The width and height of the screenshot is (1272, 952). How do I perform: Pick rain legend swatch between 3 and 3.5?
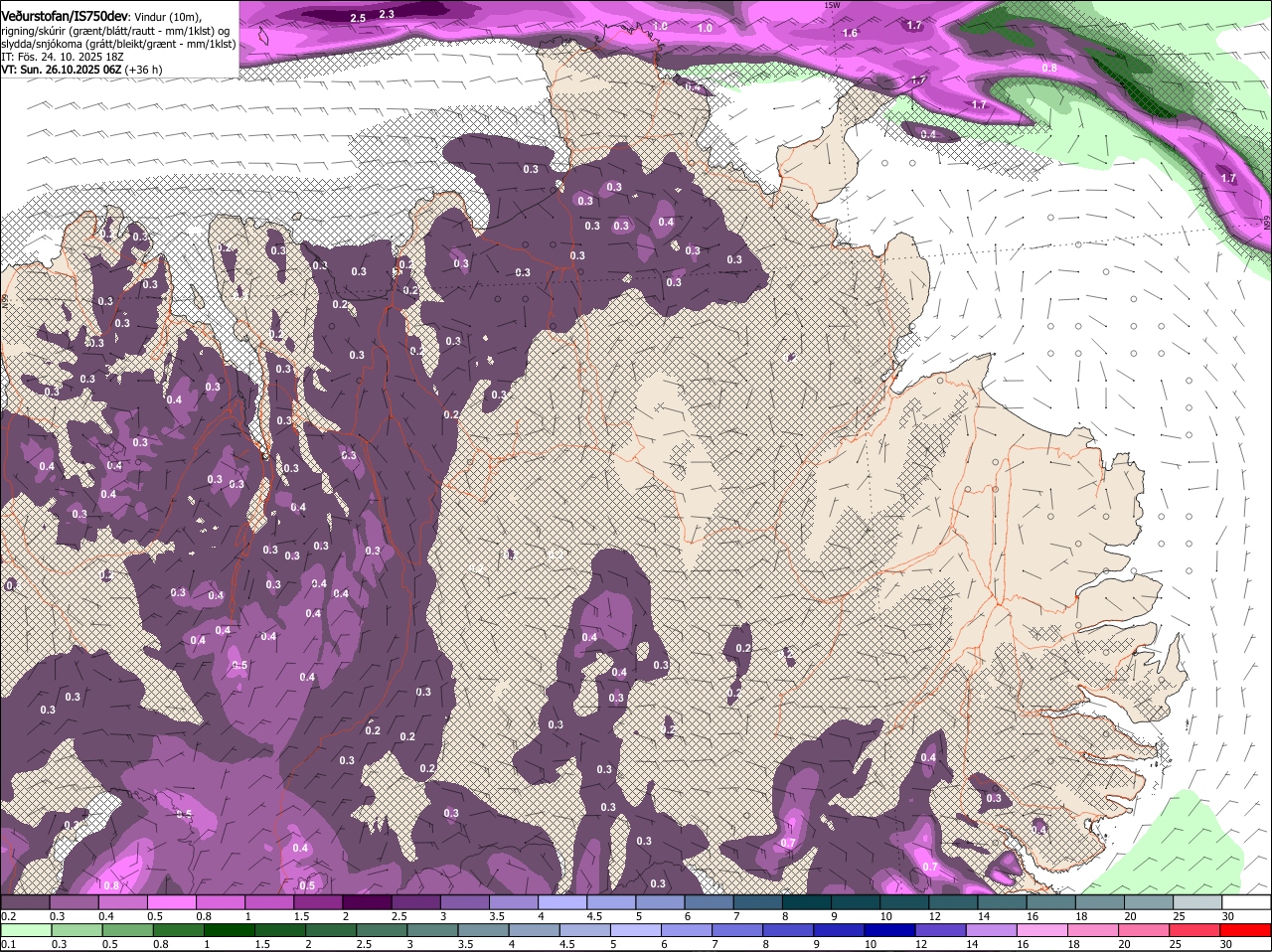coord(432,930)
